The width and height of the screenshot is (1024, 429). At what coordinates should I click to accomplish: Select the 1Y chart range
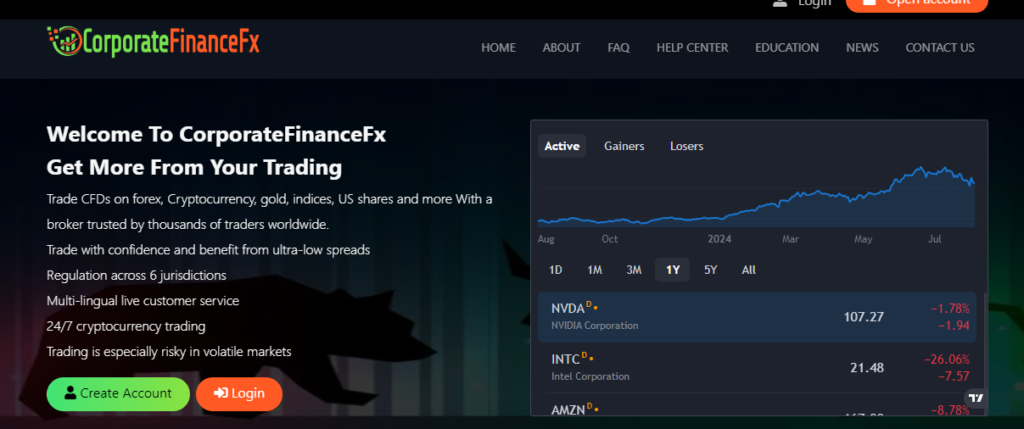(x=672, y=270)
